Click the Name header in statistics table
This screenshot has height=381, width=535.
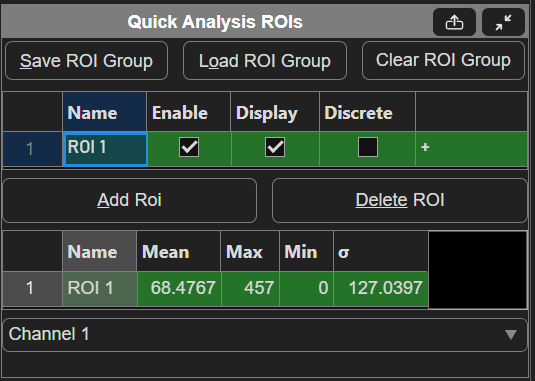pos(100,252)
